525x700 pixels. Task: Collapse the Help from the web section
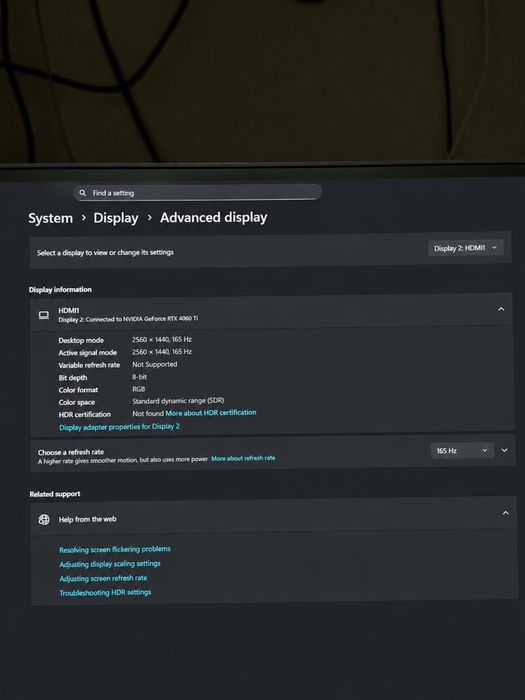pos(505,513)
